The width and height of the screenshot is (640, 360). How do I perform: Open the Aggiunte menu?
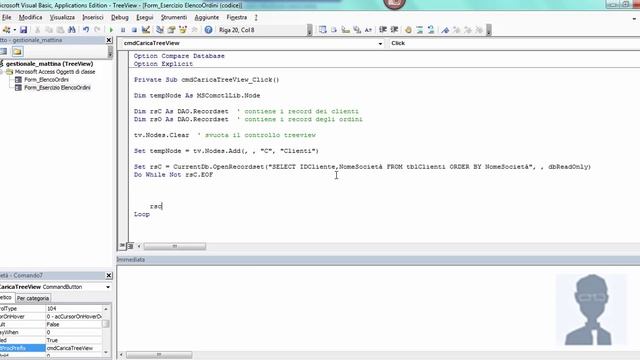[x=207, y=18]
